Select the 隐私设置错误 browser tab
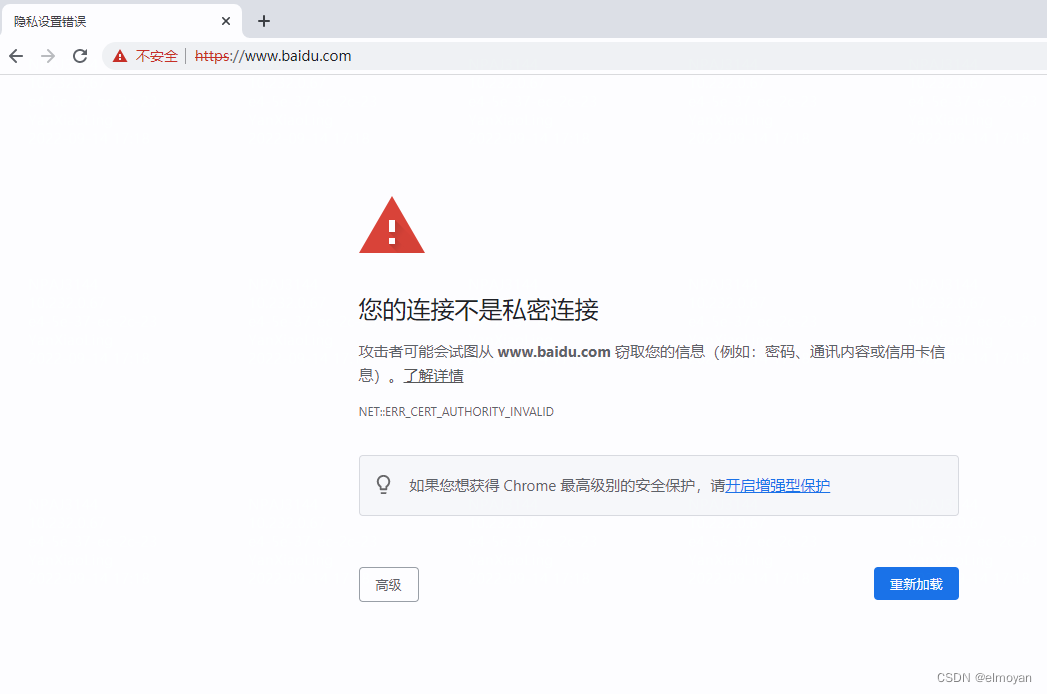Viewport: 1047px width, 694px height. pyautogui.click(x=121, y=21)
